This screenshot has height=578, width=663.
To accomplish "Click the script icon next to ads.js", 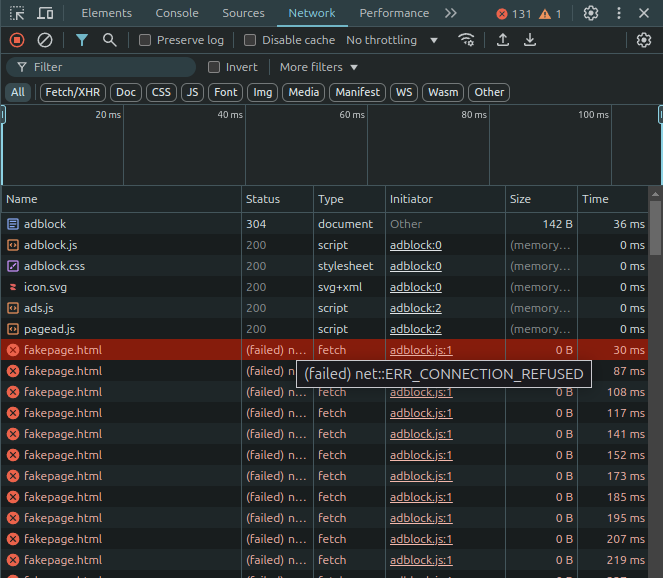I will pos(13,308).
